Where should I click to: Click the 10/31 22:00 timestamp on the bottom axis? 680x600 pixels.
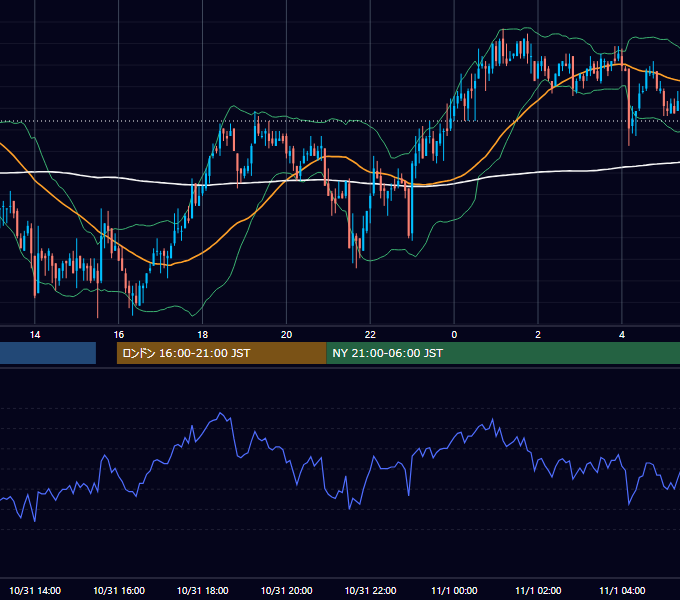tap(370, 590)
